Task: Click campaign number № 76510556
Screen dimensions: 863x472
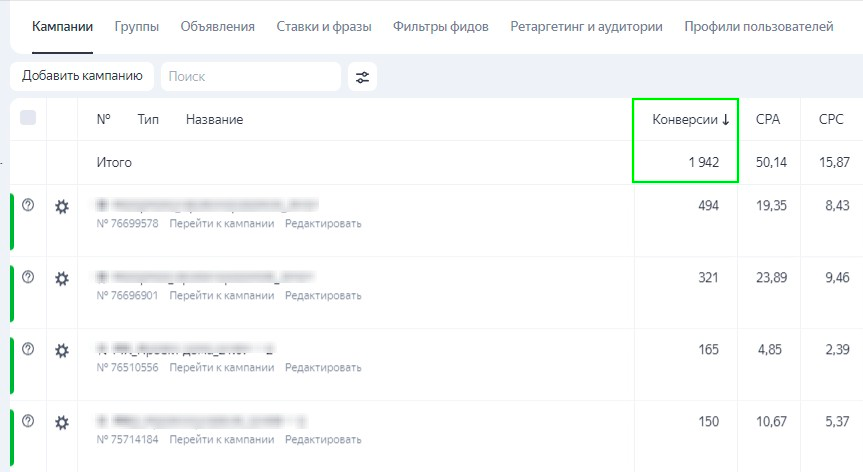Action: point(127,368)
